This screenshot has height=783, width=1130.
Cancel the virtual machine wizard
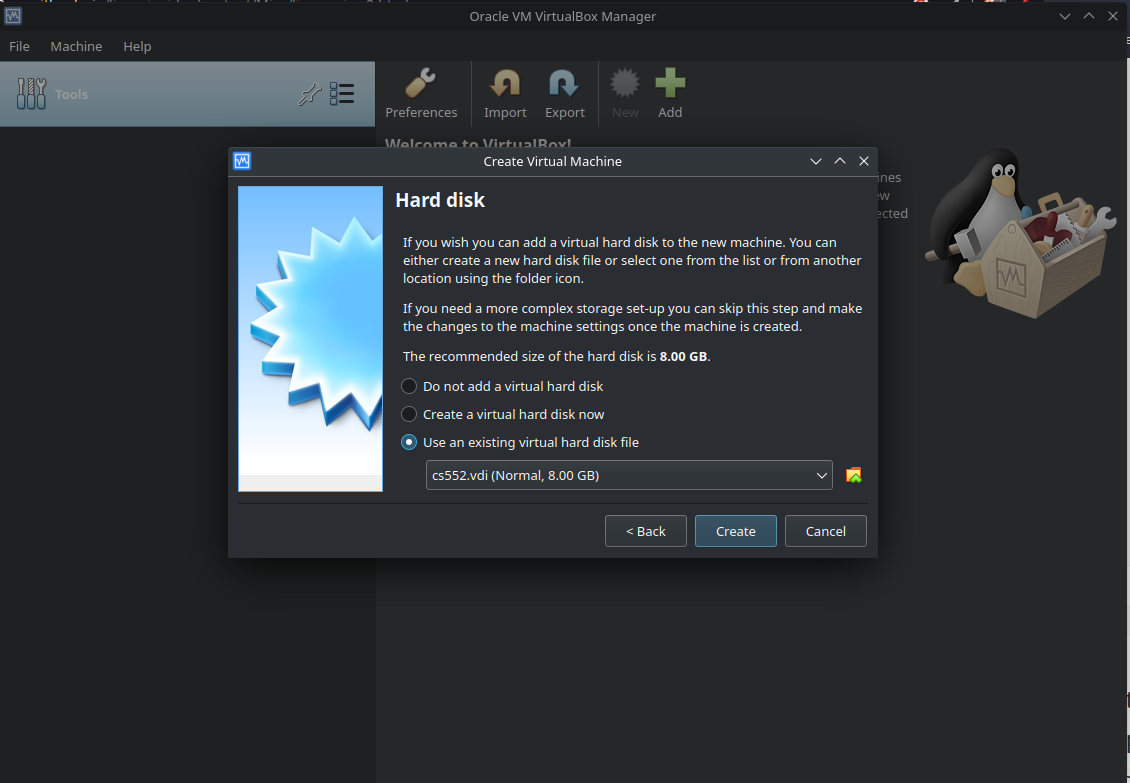[x=825, y=531]
